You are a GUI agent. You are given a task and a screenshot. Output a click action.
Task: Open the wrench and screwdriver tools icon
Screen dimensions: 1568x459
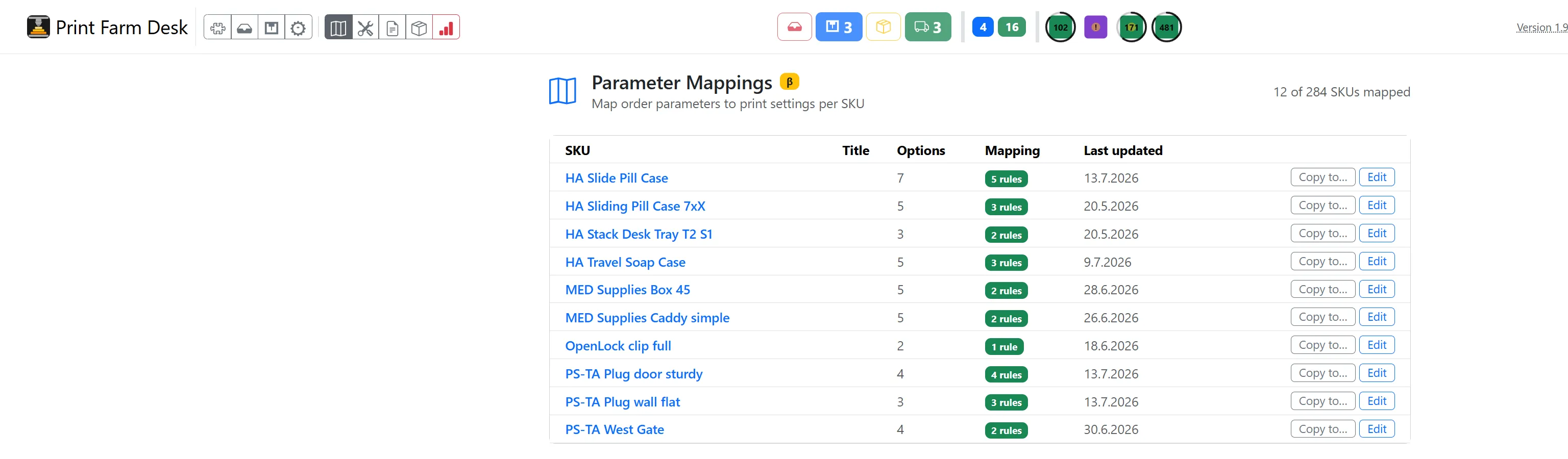click(x=365, y=28)
